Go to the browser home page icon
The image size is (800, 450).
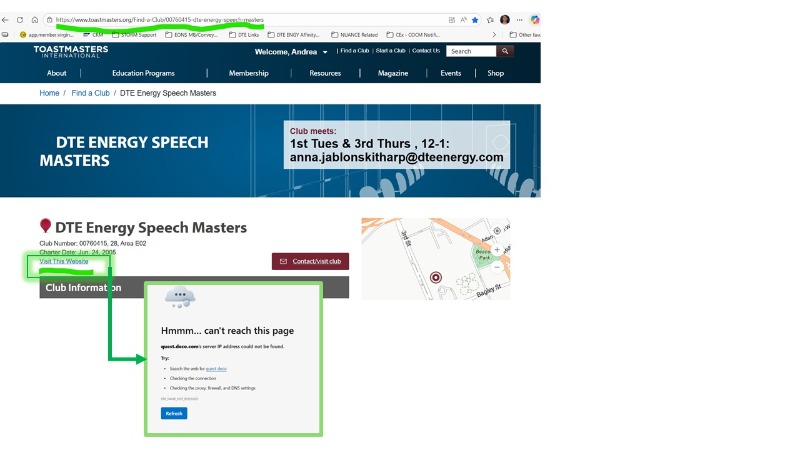coord(35,19)
